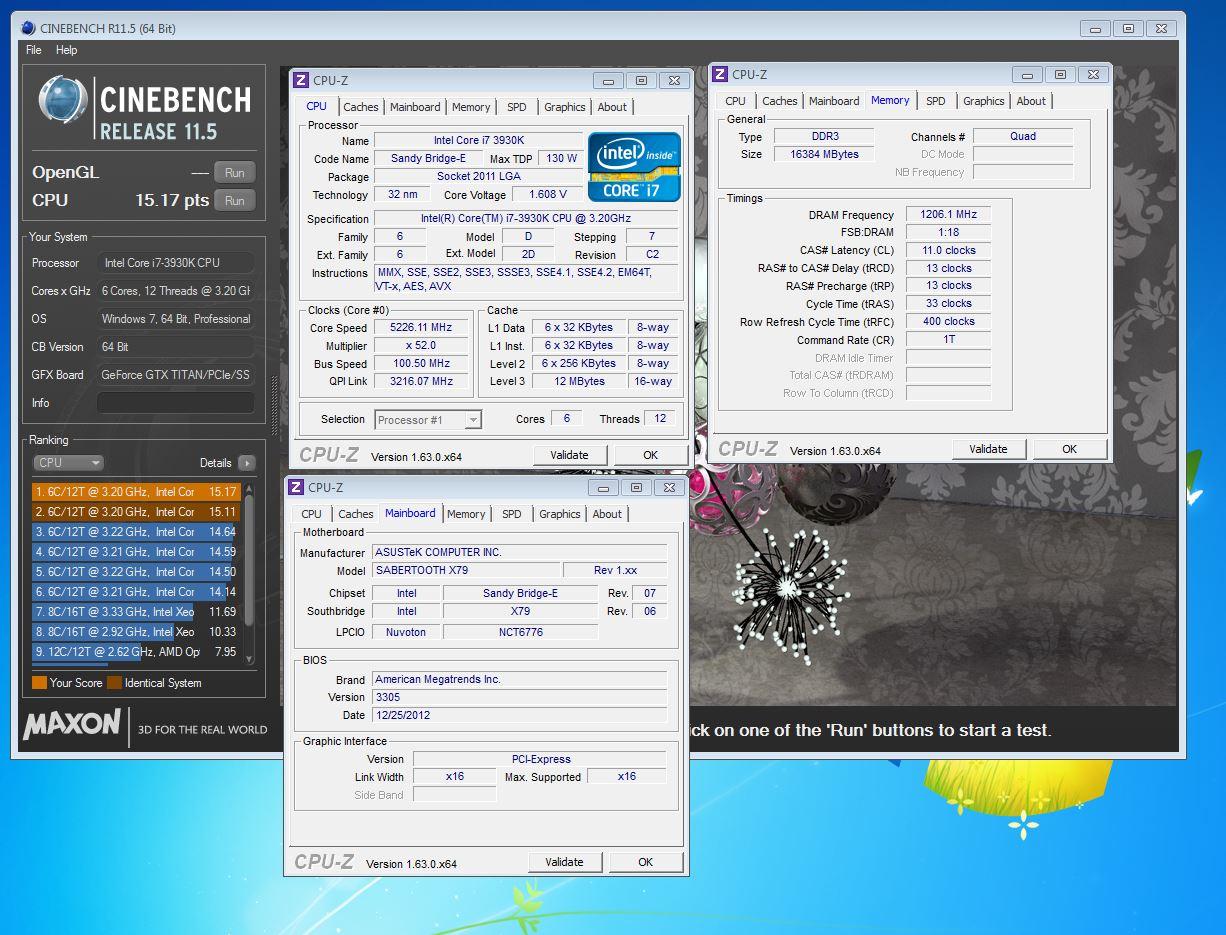Click Validate in the CPU tab window
Image resolution: width=1226 pixels, height=935 pixels.
[569, 455]
